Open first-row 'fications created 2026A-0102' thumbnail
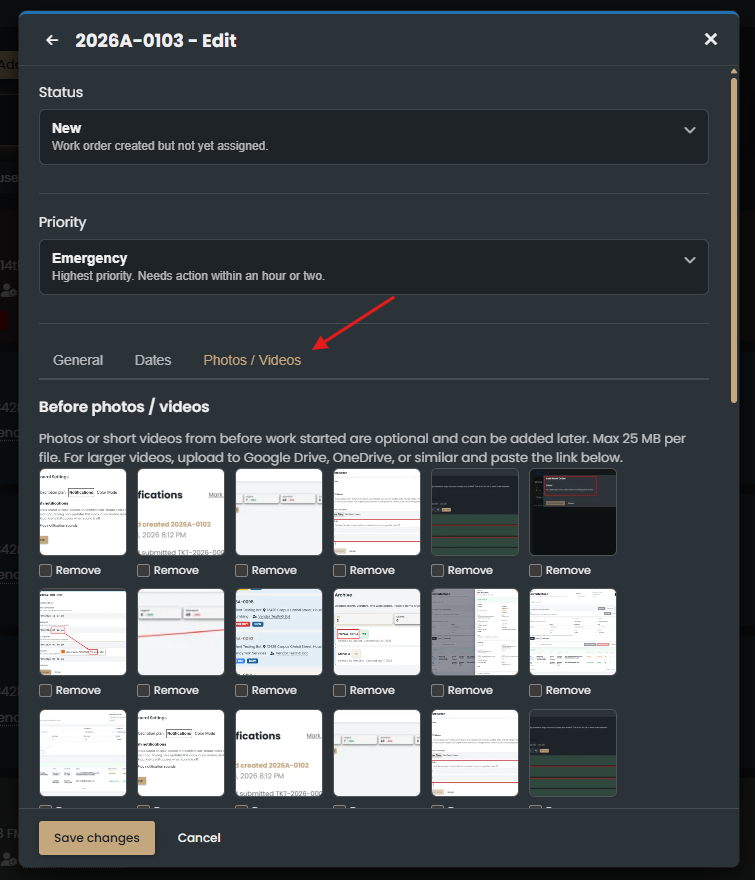The height and width of the screenshot is (880, 755). (x=181, y=512)
